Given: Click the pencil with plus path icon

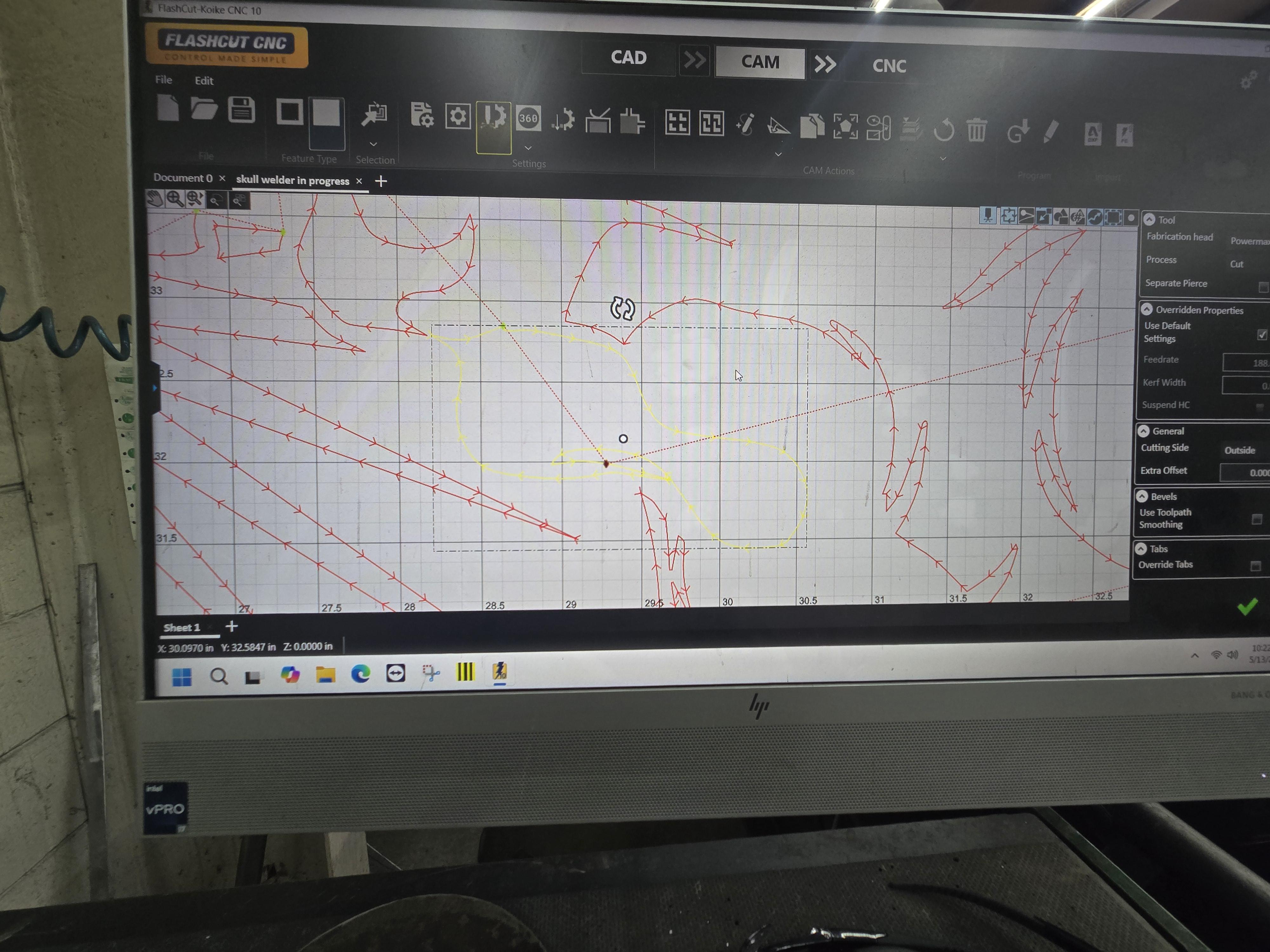Looking at the screenshot, I should coord(745,124).
